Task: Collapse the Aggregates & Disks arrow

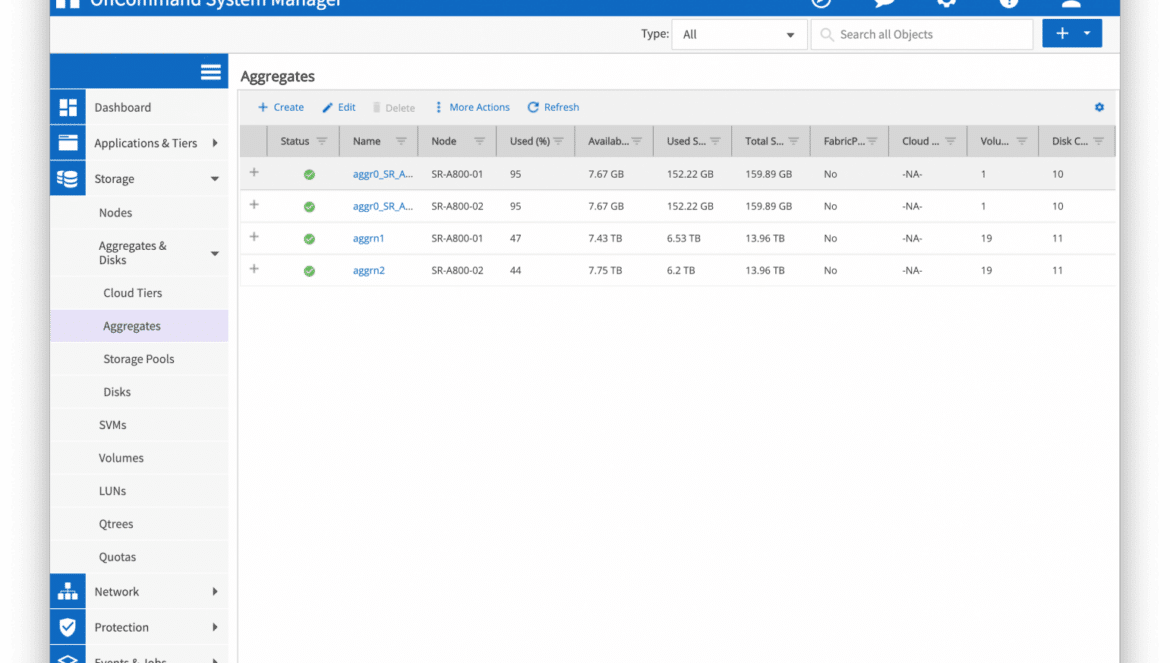Action: [x=215, y=254]
